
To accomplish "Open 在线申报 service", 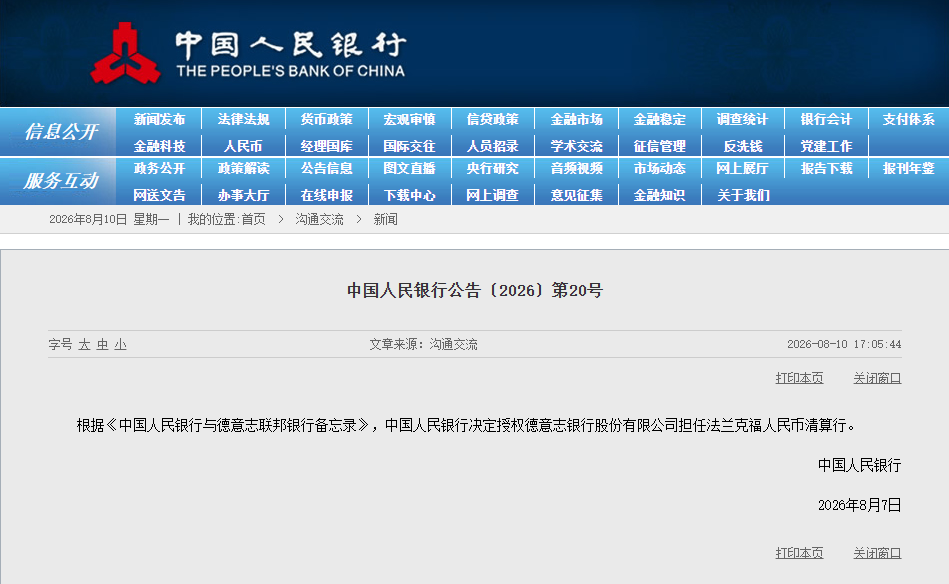I will [326, 195].
